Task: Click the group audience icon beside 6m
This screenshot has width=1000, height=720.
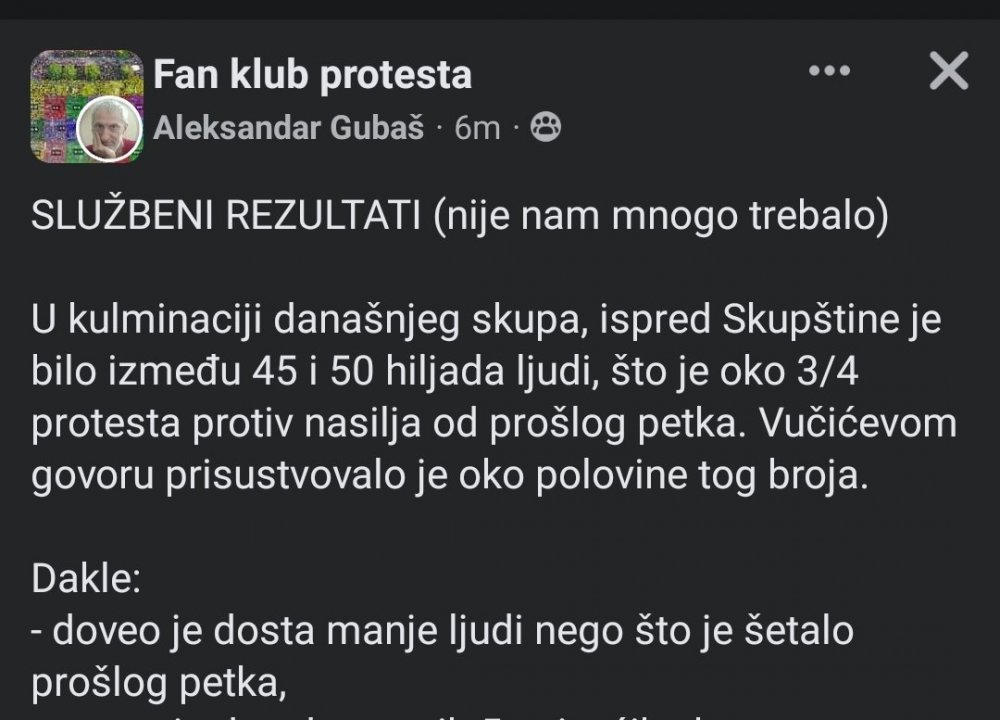Action: pos(545,128)
